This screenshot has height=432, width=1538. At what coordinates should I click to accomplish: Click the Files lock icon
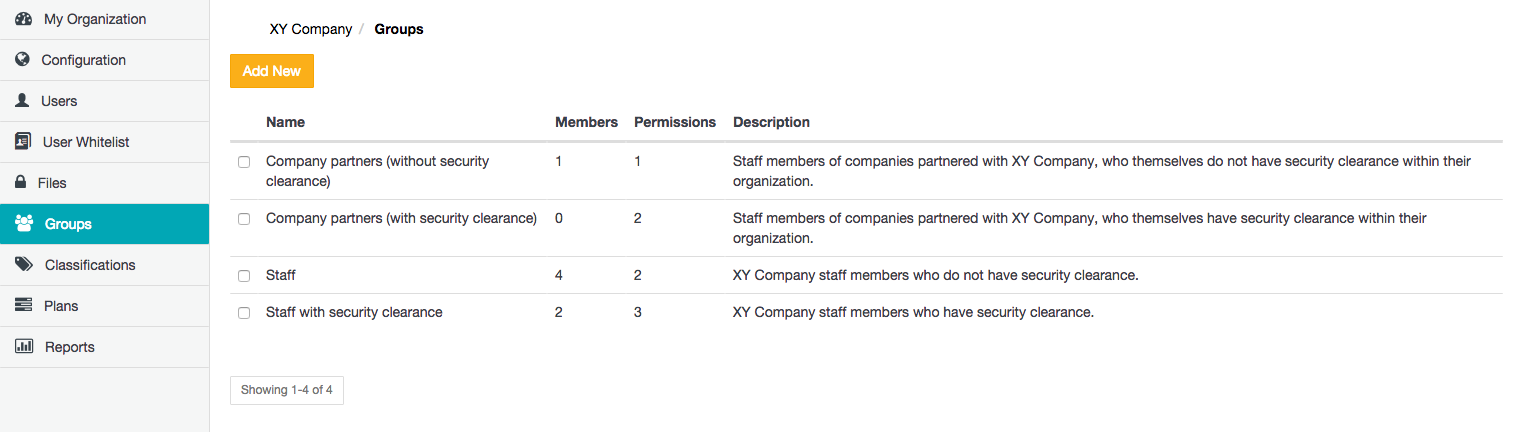coord(20,183)
